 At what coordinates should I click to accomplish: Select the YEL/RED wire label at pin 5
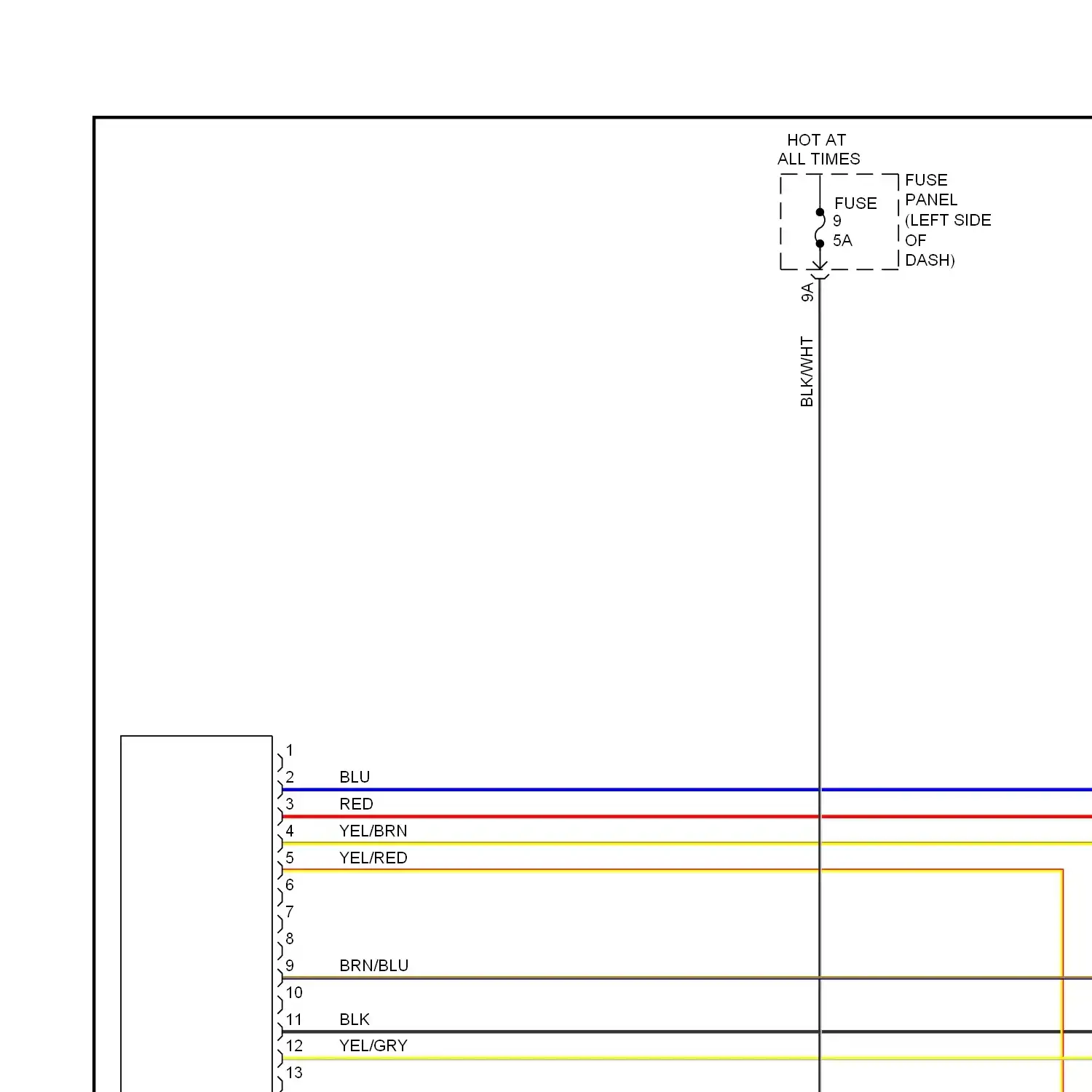[x=373, y=858]
